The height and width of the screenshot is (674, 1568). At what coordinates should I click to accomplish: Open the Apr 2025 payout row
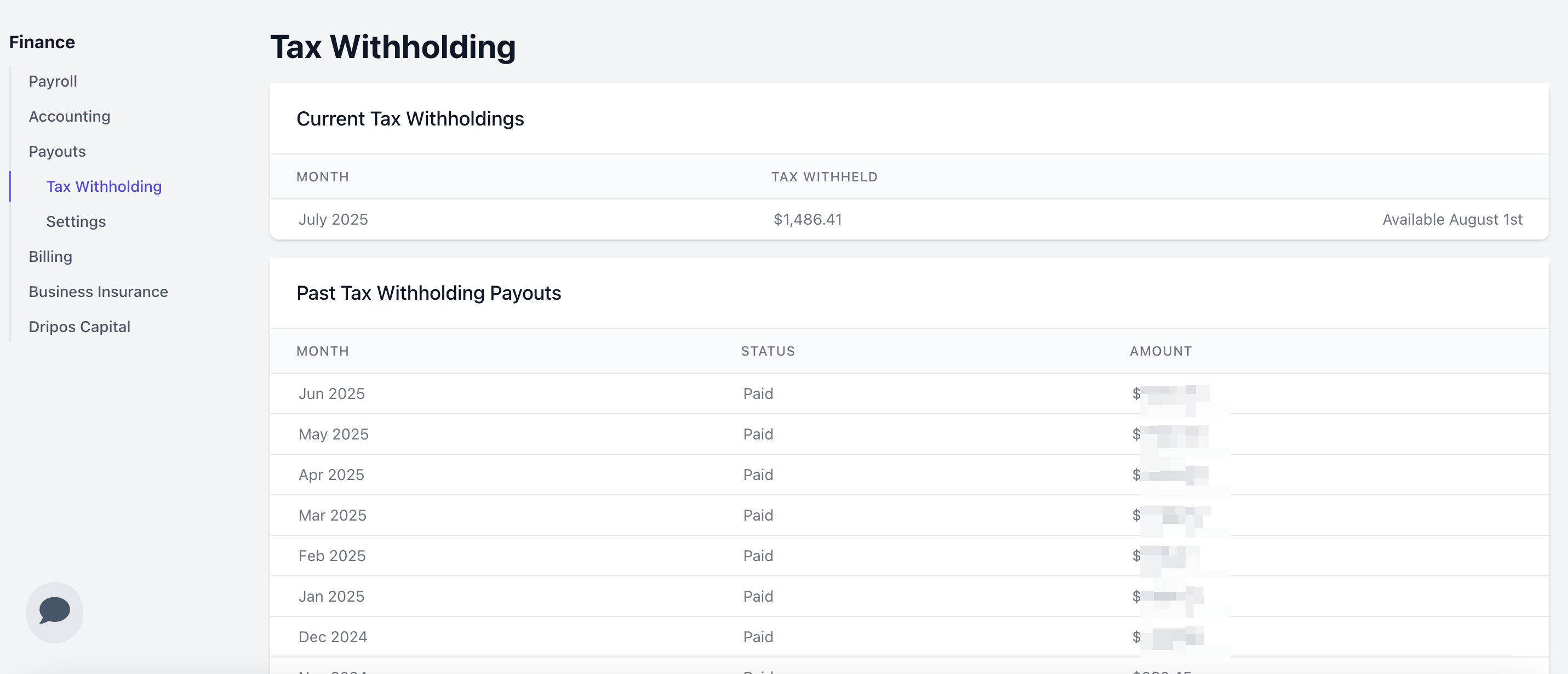point(909,475)
